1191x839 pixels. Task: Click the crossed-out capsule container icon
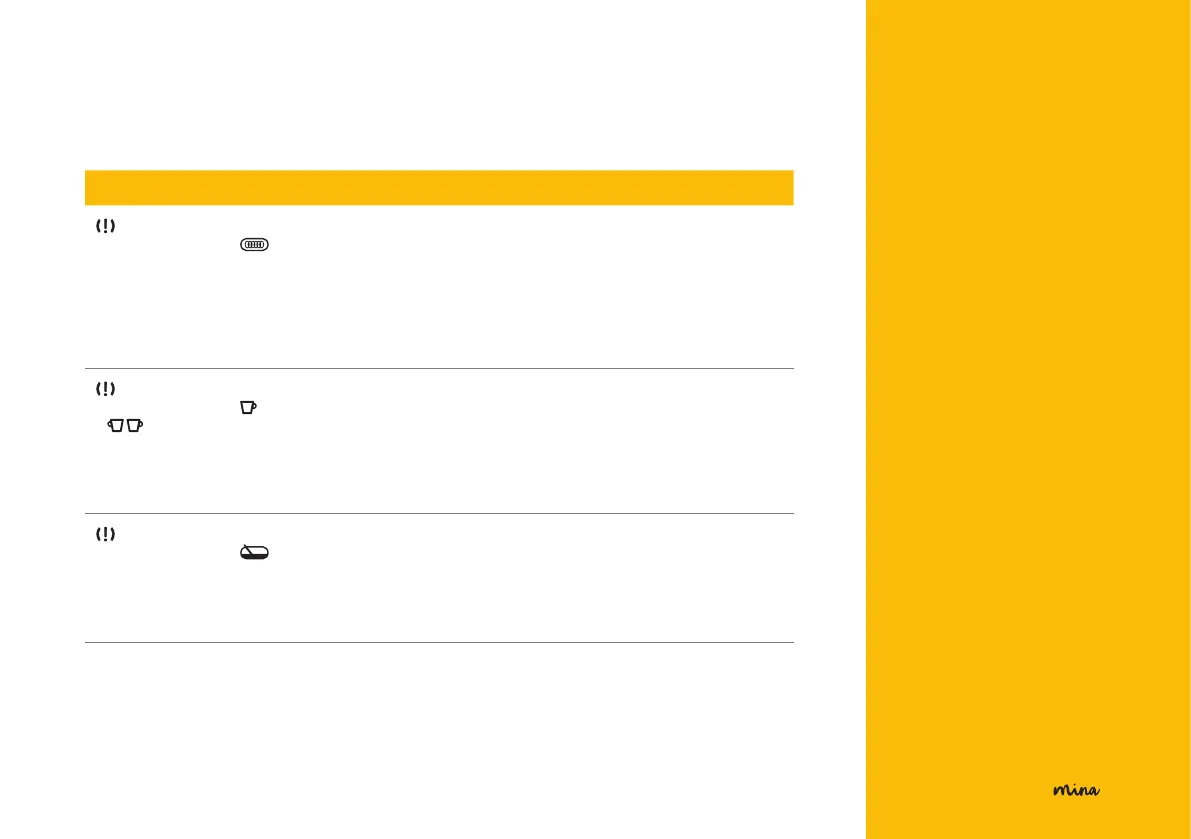[254, 553]
